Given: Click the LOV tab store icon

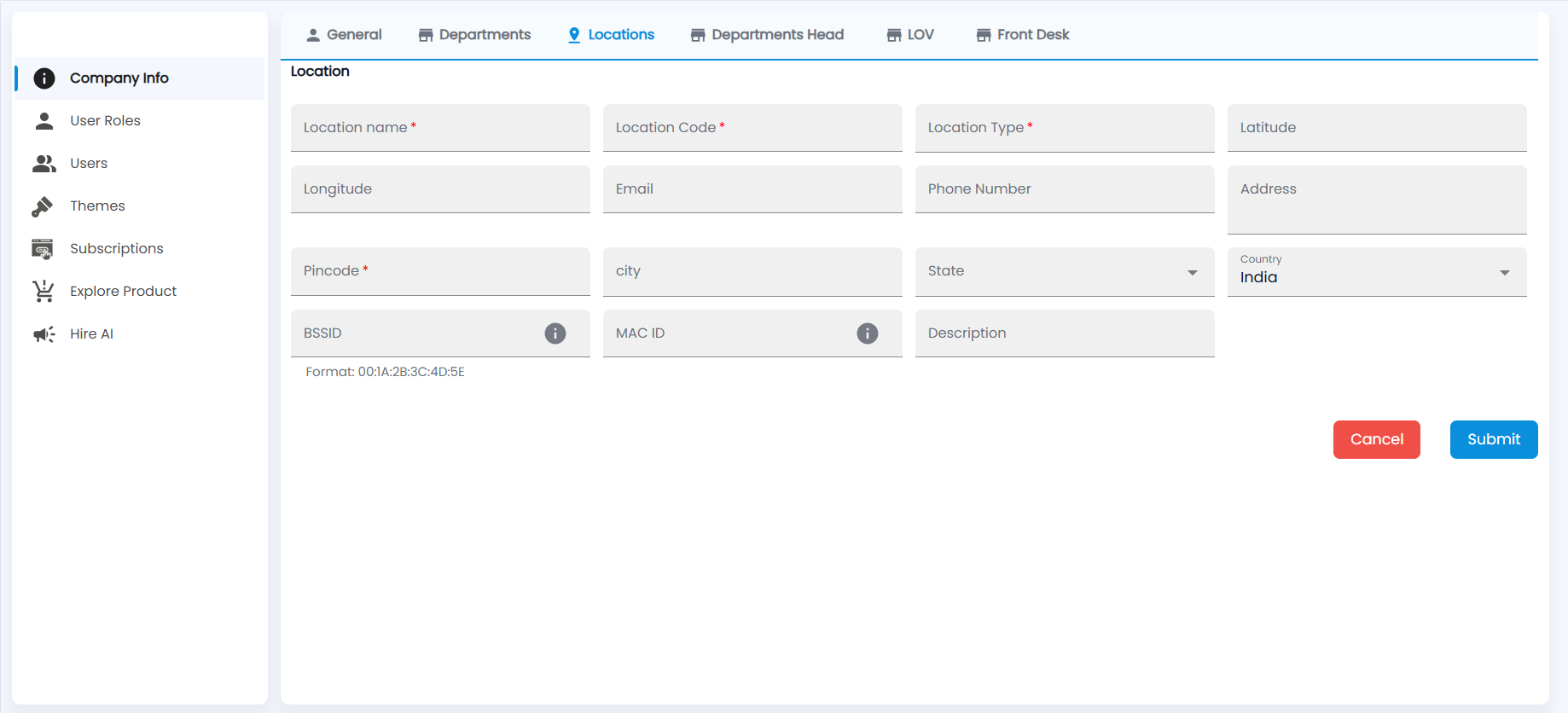Looking at the screenshot, I should [894, 35].
